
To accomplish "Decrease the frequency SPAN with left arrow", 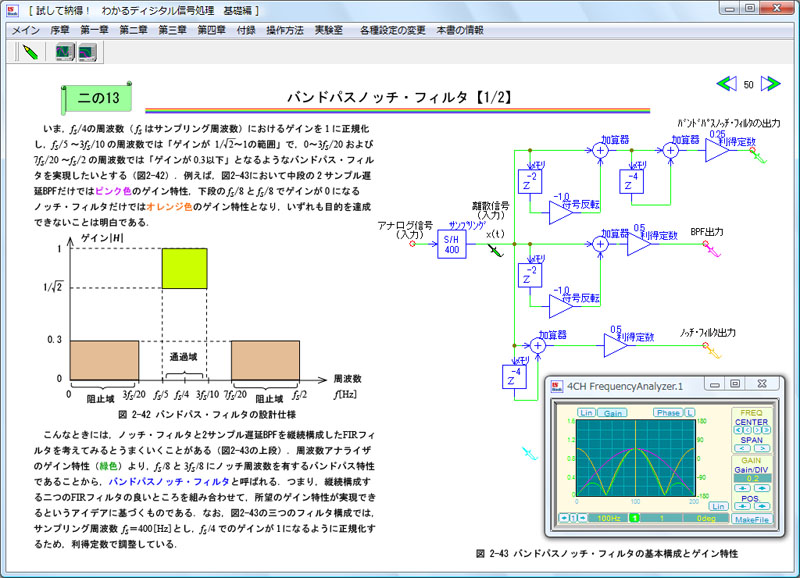I will pyautogui.click(x=741, y=448).
